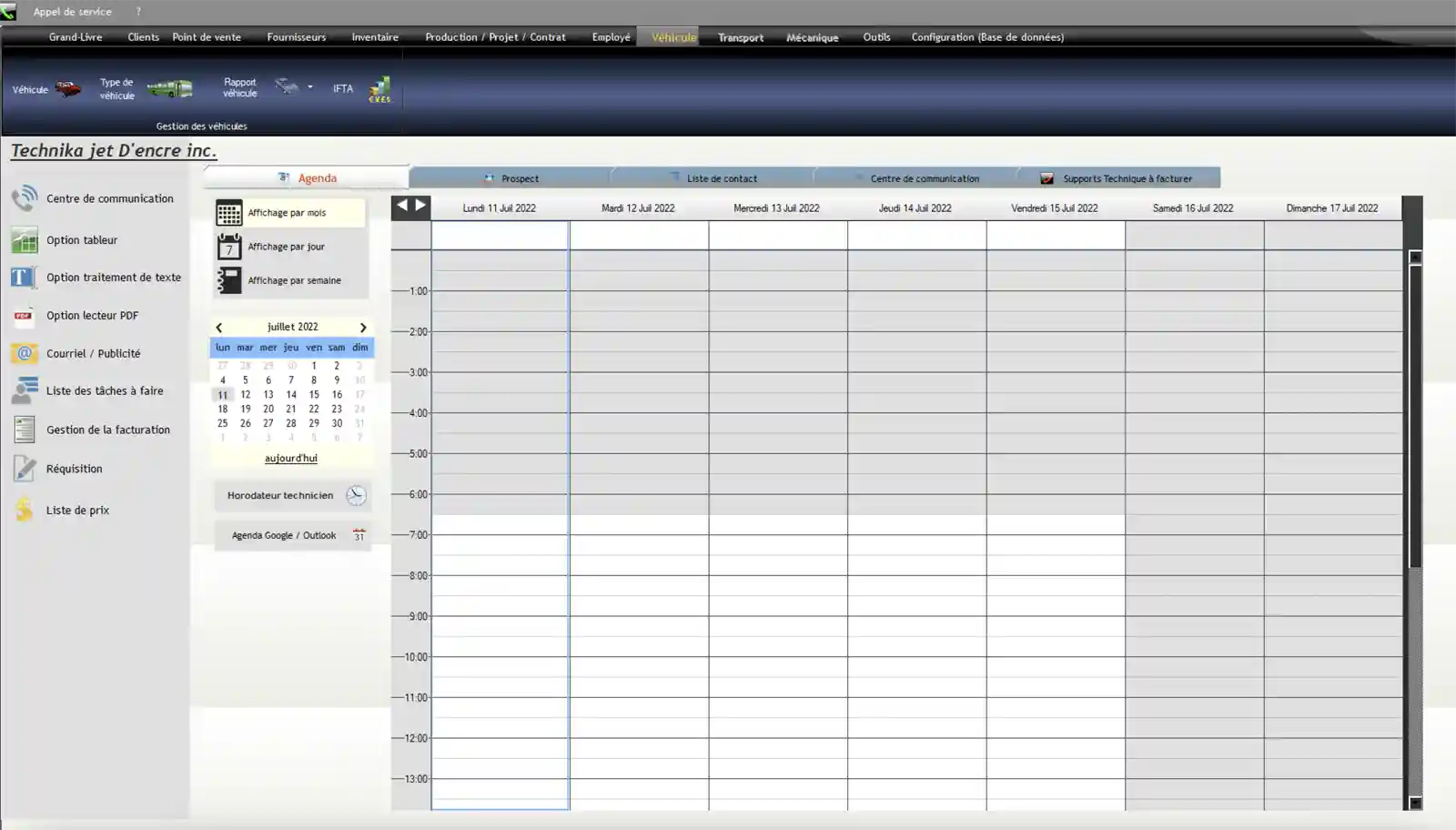Open the IFTA report icon
Image resolution: width=1456 pixels, height=830 pixels.
pos(379,89)
